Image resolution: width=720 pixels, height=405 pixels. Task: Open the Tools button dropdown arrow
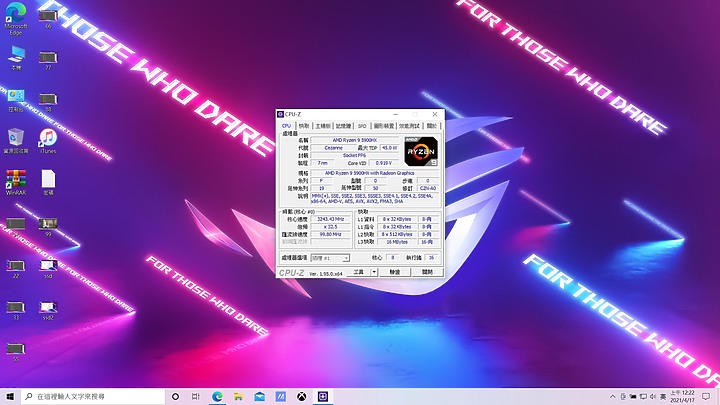[x=374, y=272]
